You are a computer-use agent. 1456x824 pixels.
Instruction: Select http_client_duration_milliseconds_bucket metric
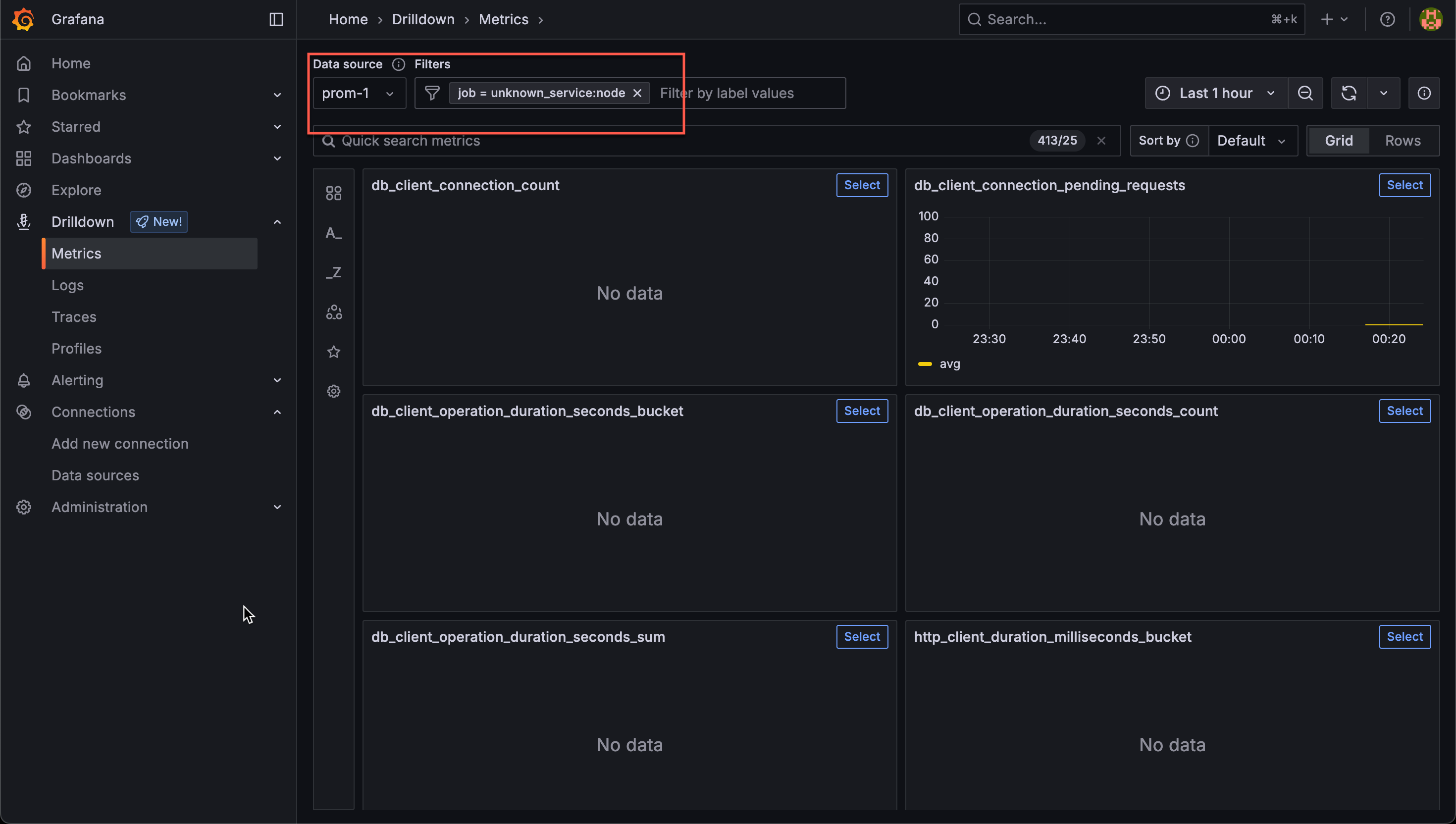click(1404, 637)
